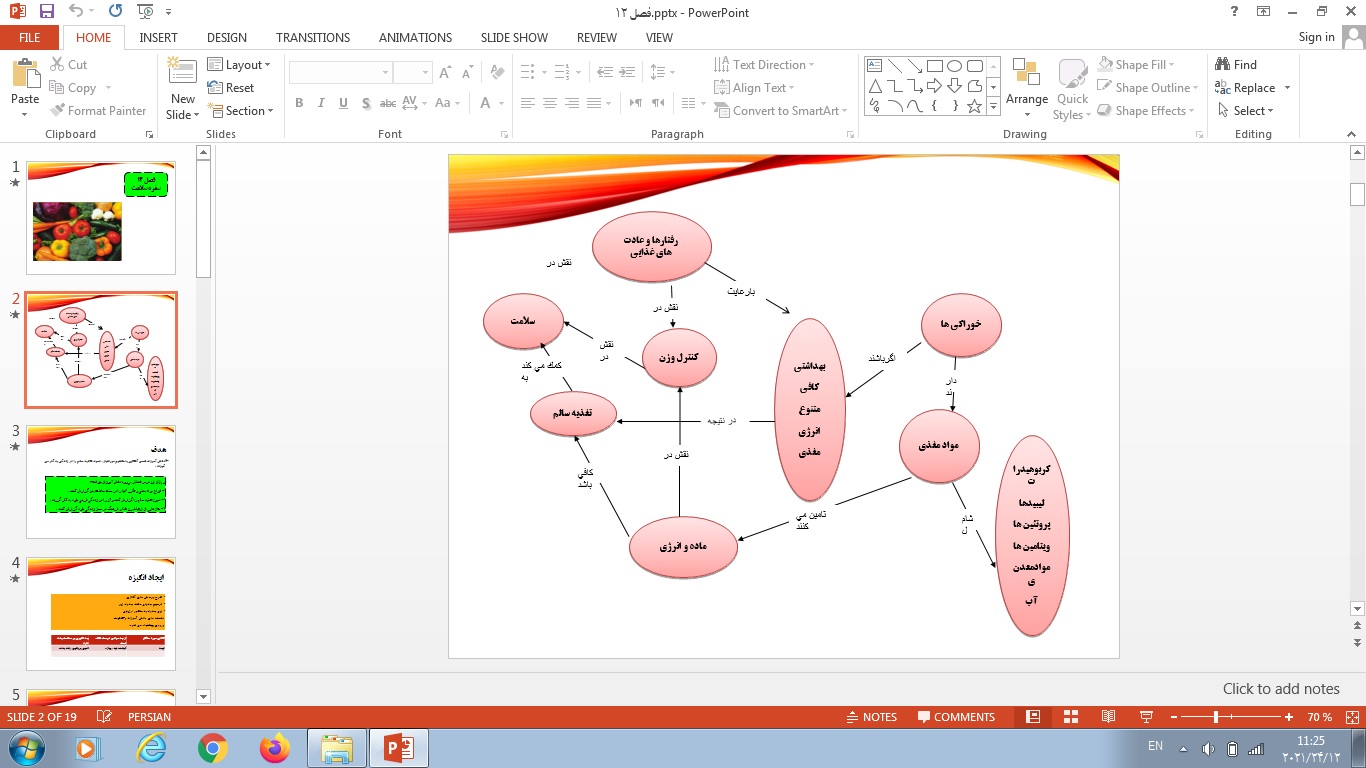Click the zoom slider in status bar
1366x768 pixels.
pos(1216,717)
